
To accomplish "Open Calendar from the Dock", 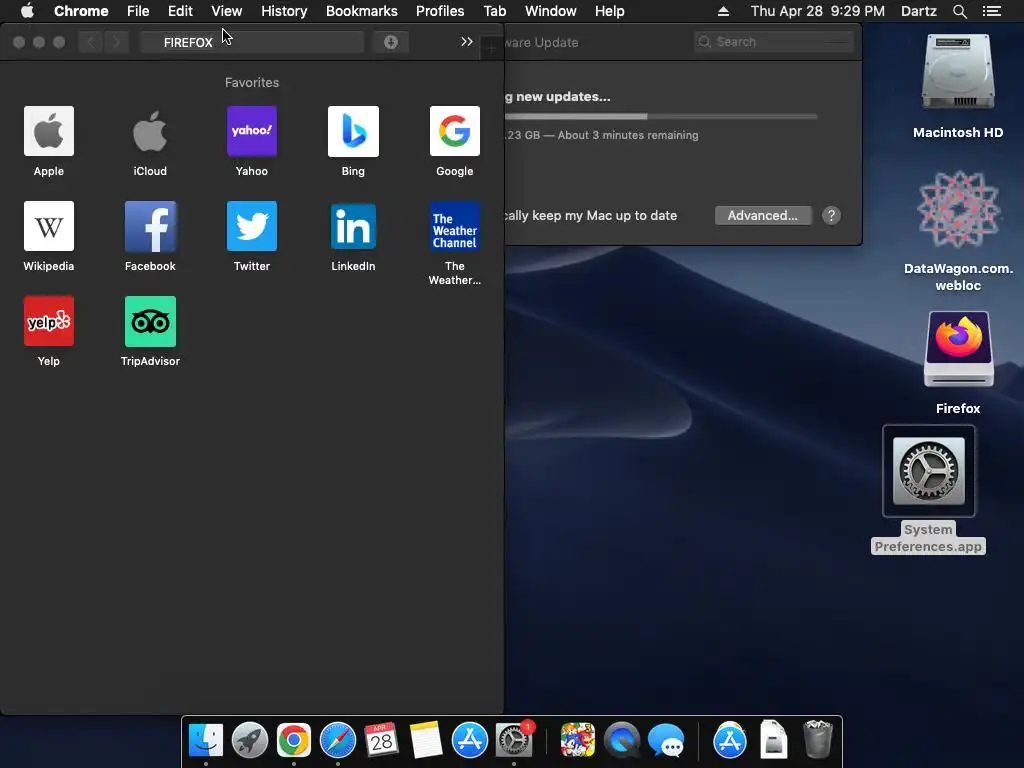I will 381,741.
